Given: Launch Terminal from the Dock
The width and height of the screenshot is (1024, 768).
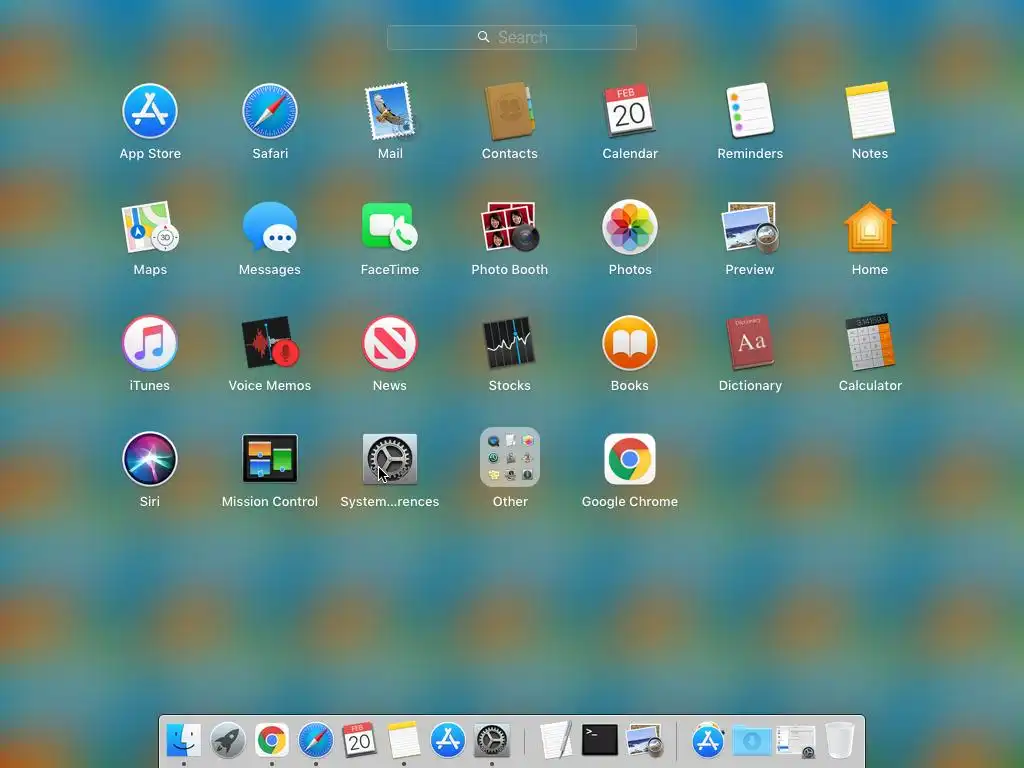Looking at the screenshot, I should click(600, 740).
